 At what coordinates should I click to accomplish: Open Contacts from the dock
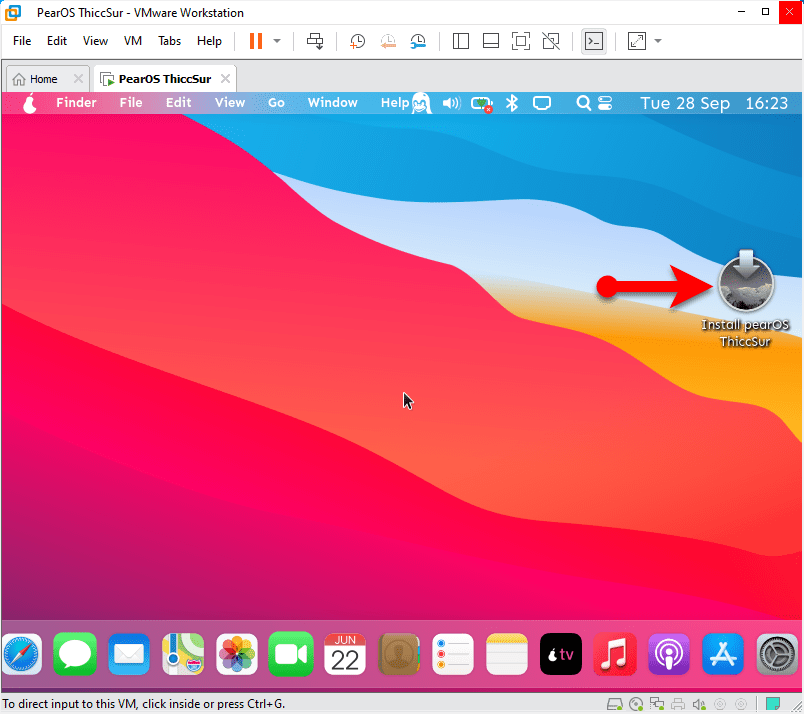pyautogui.click(x=399, y=654)
